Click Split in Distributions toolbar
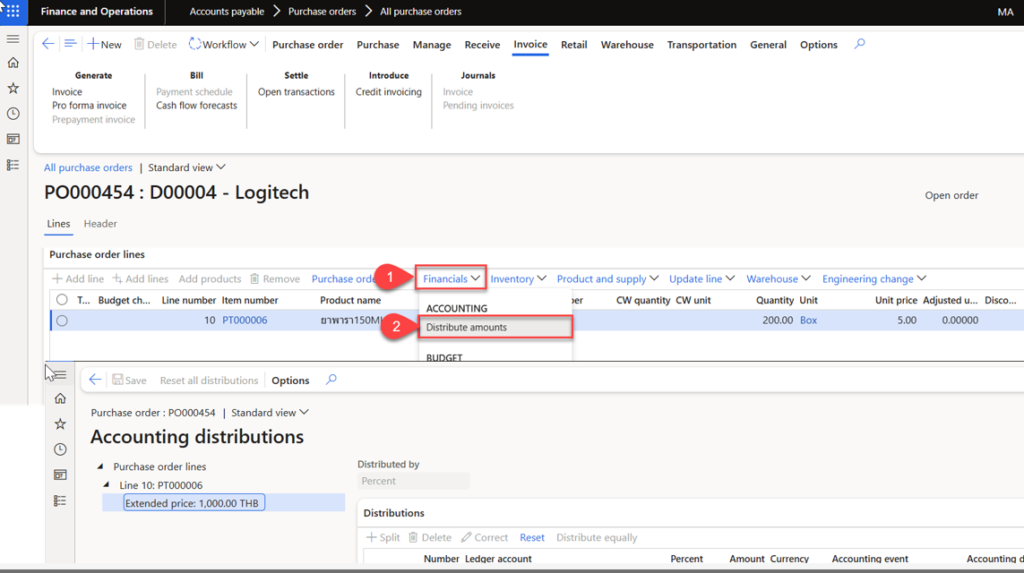 [x=383, y=538]
